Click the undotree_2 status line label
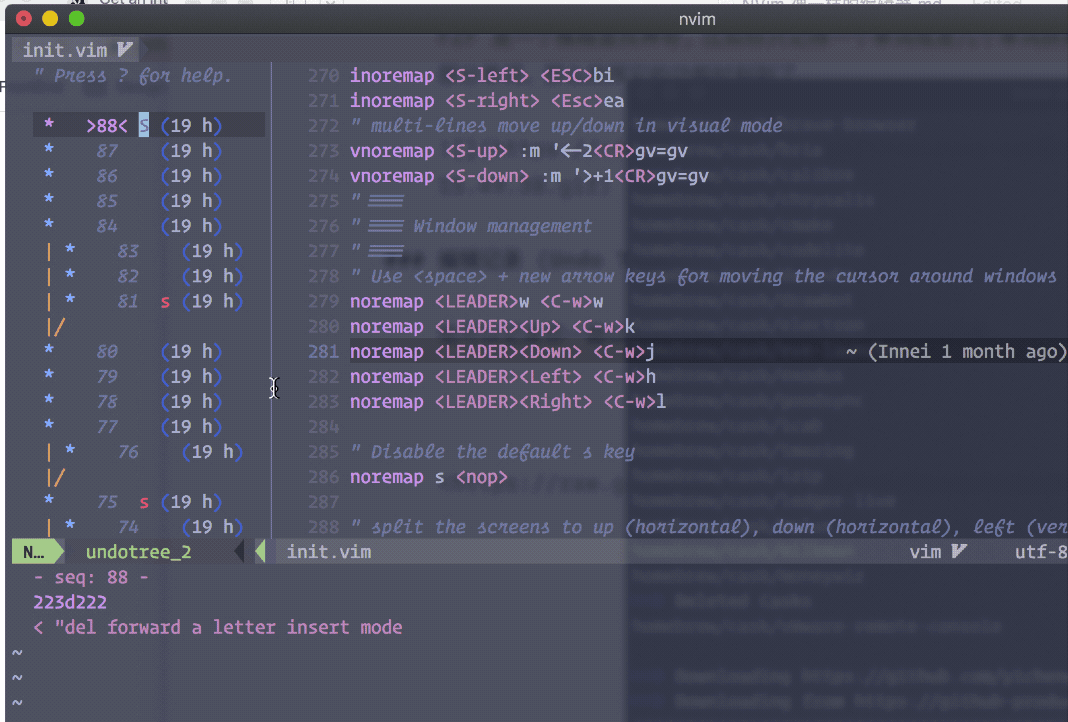The width and height of the screenshot is (1068, 722). point(138,552)
